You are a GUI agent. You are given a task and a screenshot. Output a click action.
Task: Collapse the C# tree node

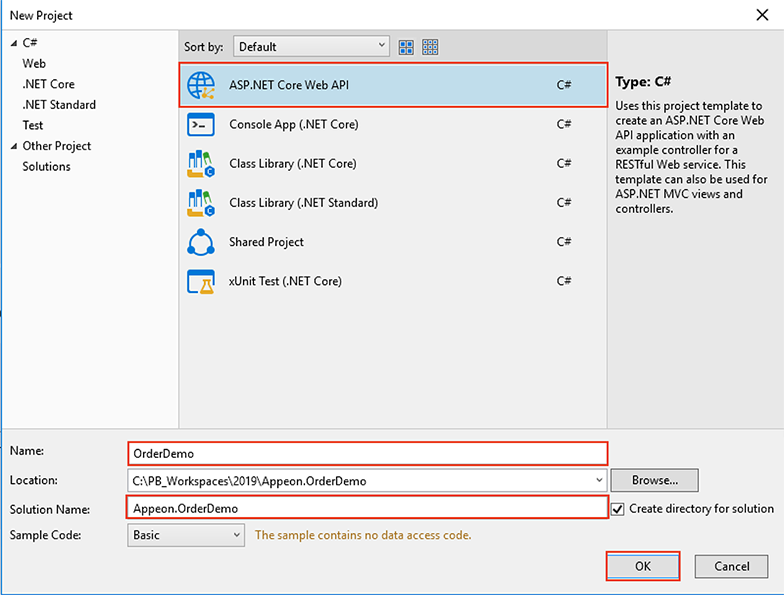coord(13,43)
